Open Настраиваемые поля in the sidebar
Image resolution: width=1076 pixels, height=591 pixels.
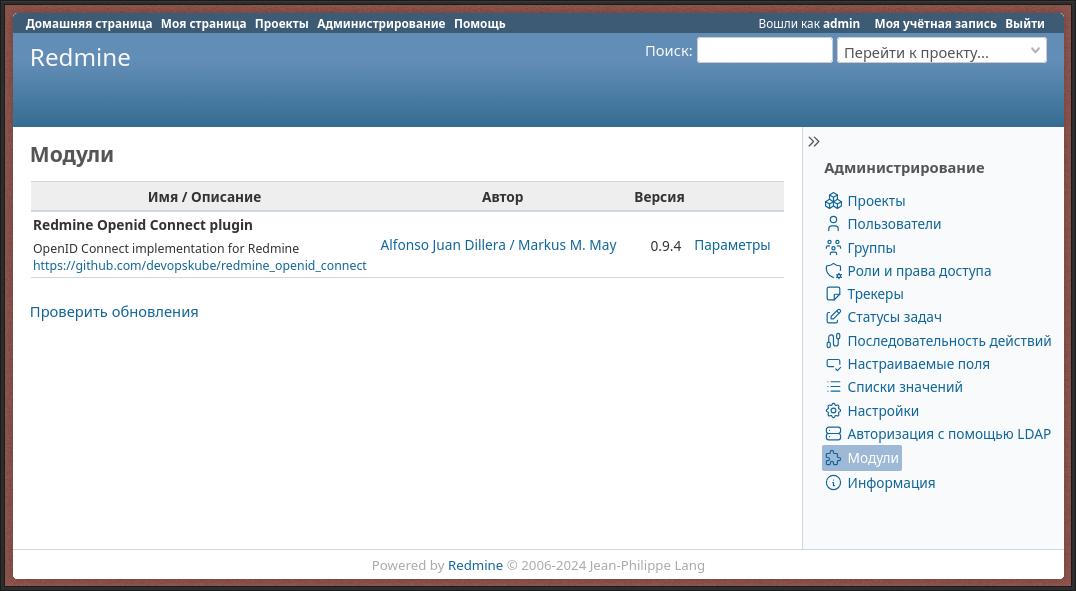[918, 364]
